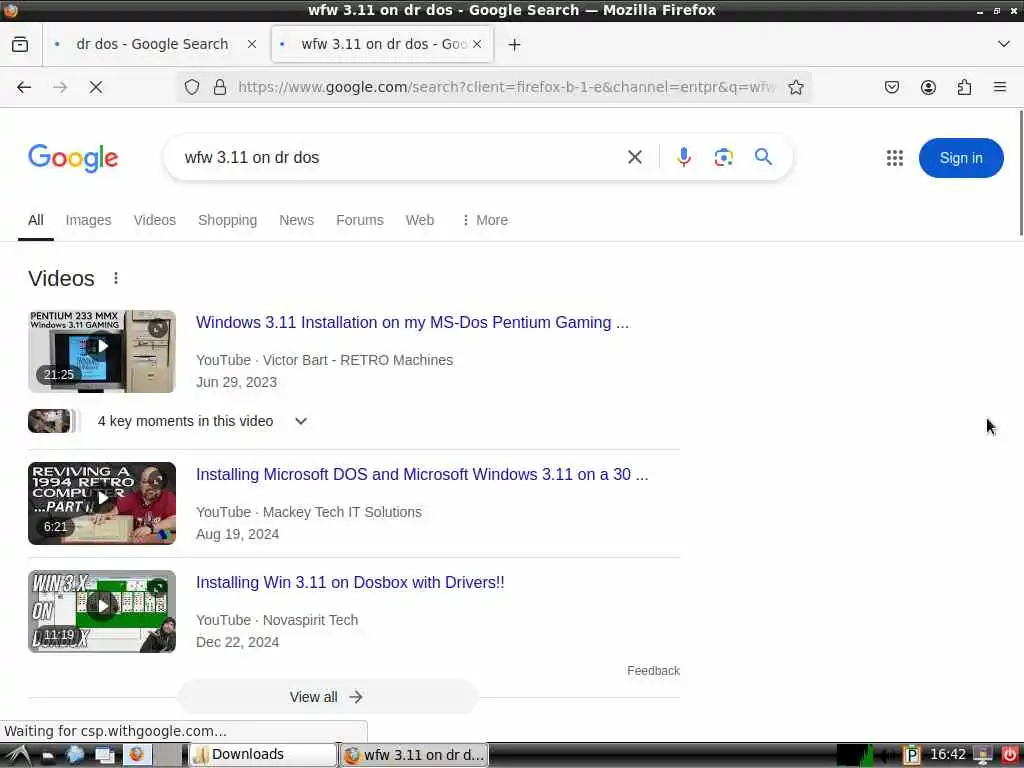1024x768 pixels.
Task: Switch to Images results
Action: (x=88, y=220)
